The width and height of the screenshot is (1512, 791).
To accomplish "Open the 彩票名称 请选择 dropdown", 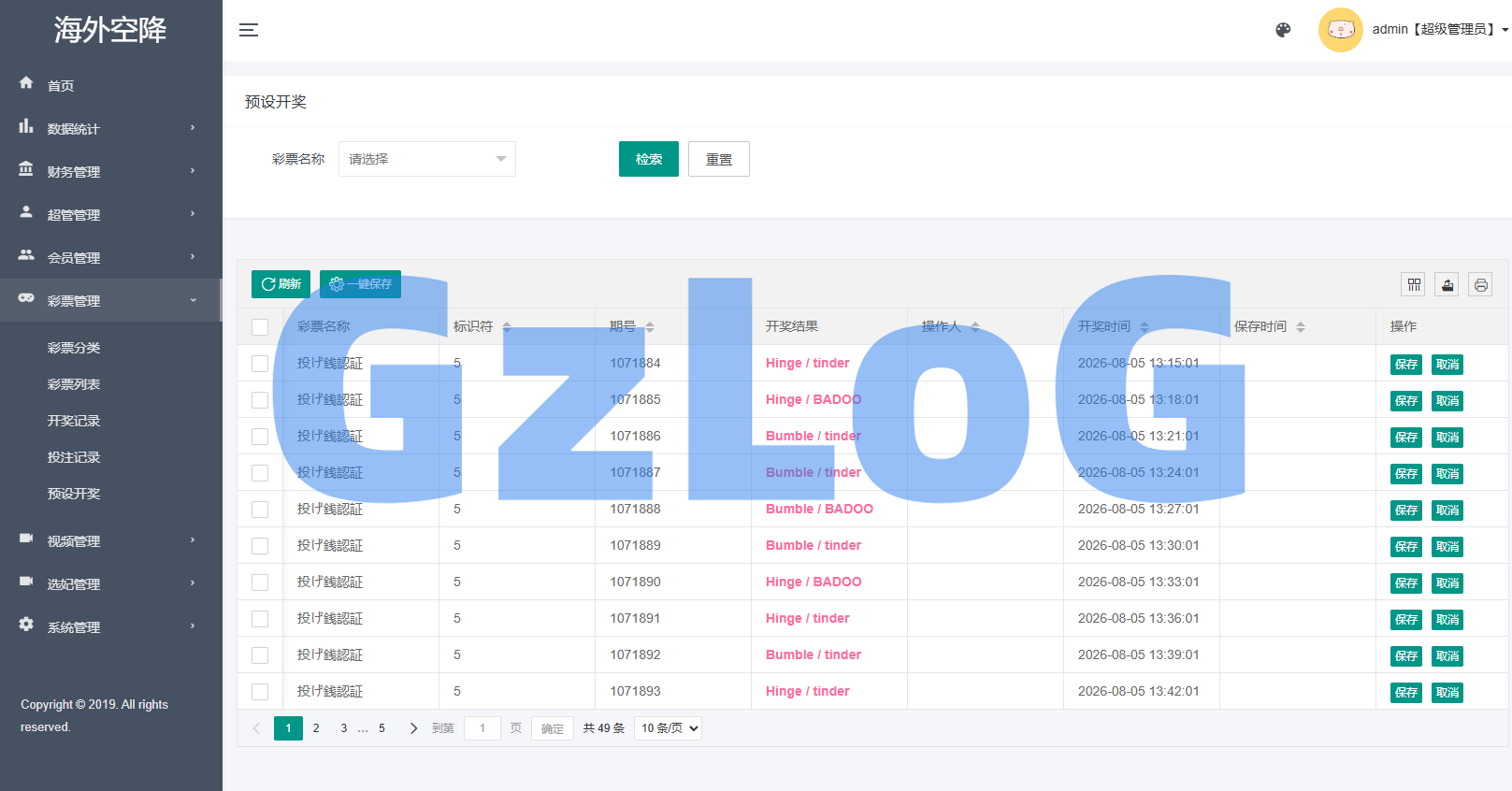I will click(427, 159).
